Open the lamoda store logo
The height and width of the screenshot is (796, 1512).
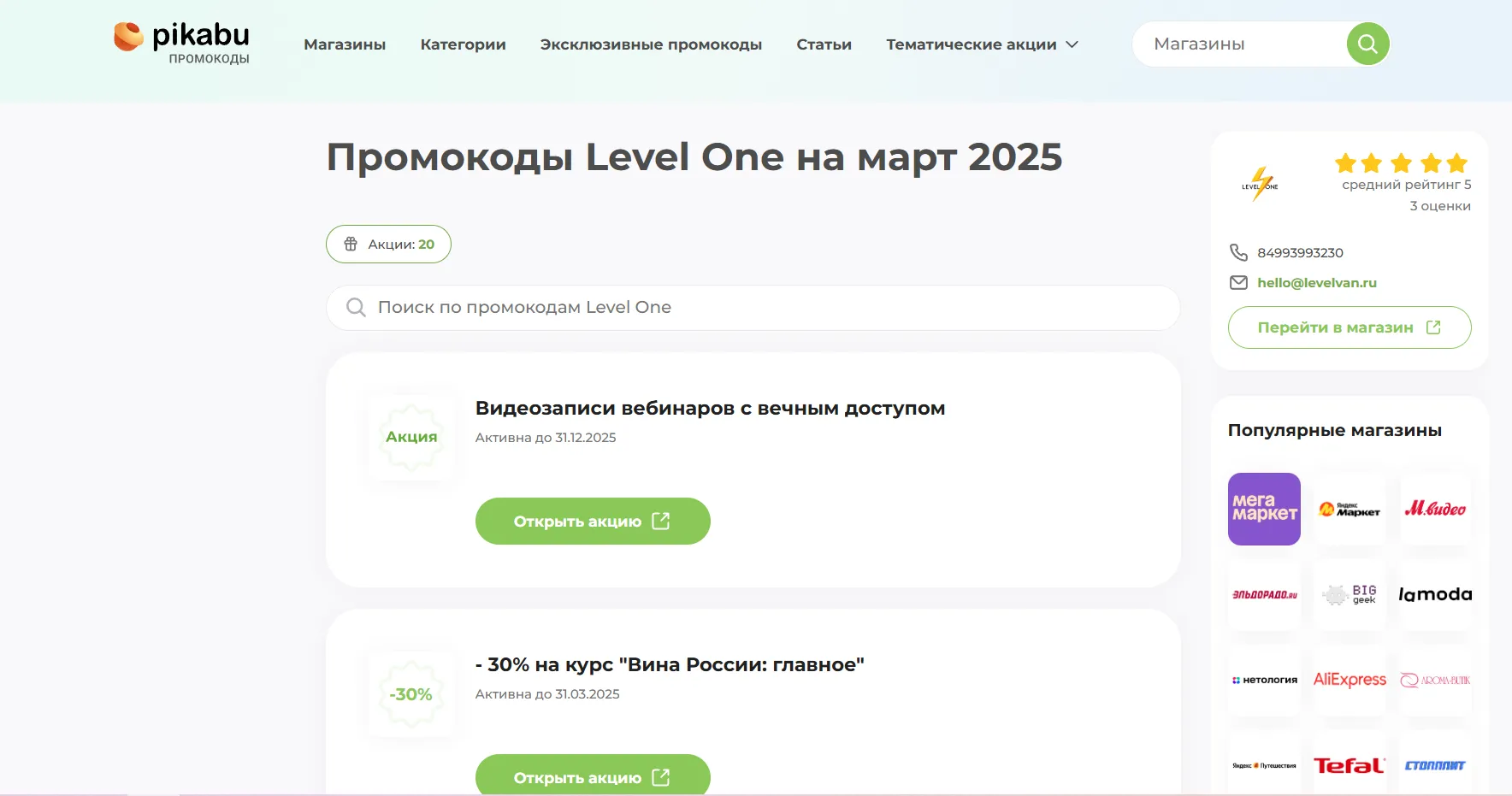(x=1435, y=594)
